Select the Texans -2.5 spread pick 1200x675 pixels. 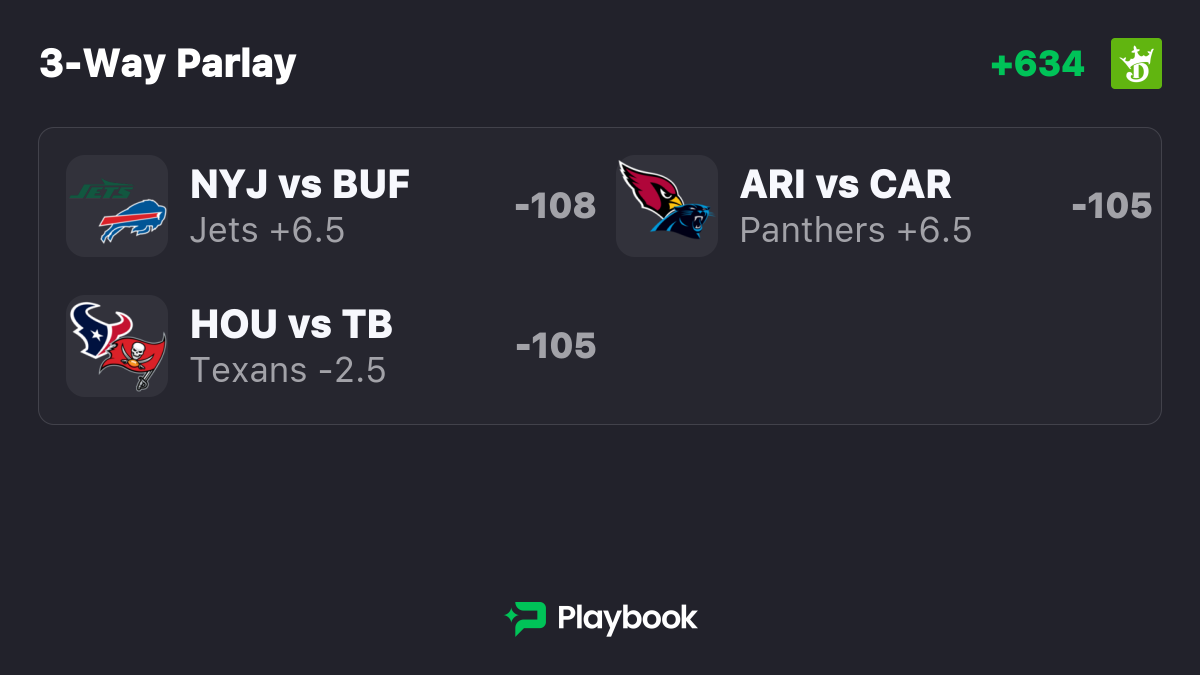tap(288, 371)
